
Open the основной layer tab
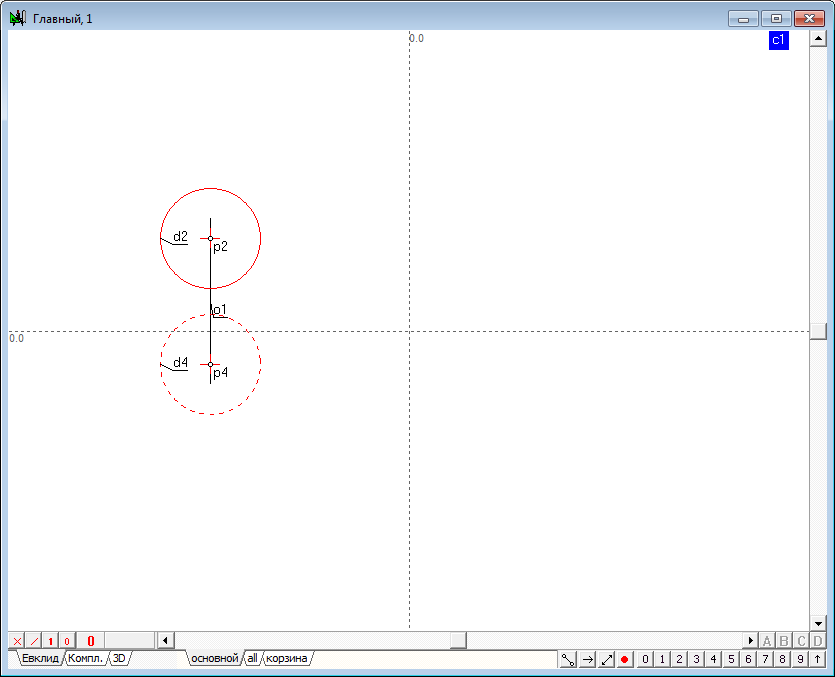215,658
